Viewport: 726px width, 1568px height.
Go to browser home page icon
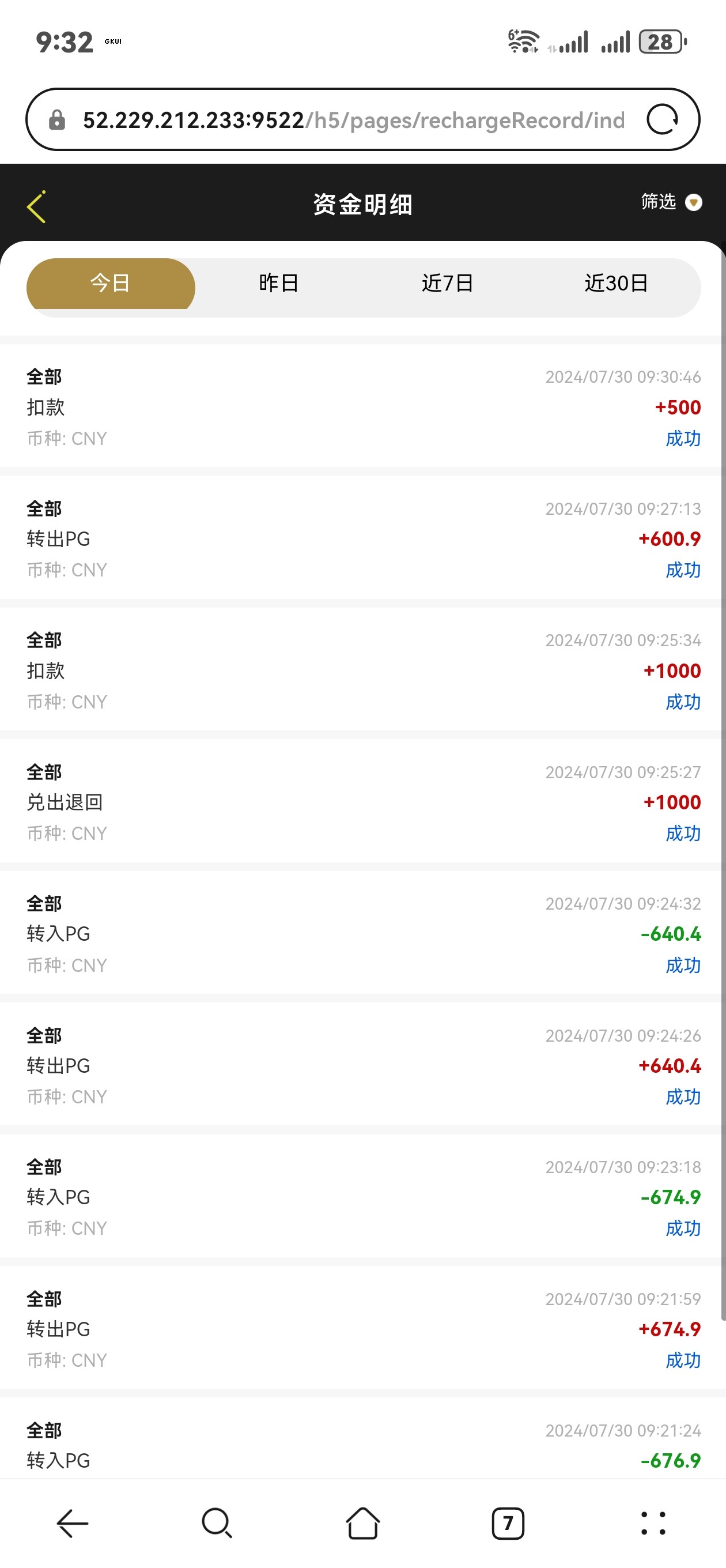tap(362, 1524)
